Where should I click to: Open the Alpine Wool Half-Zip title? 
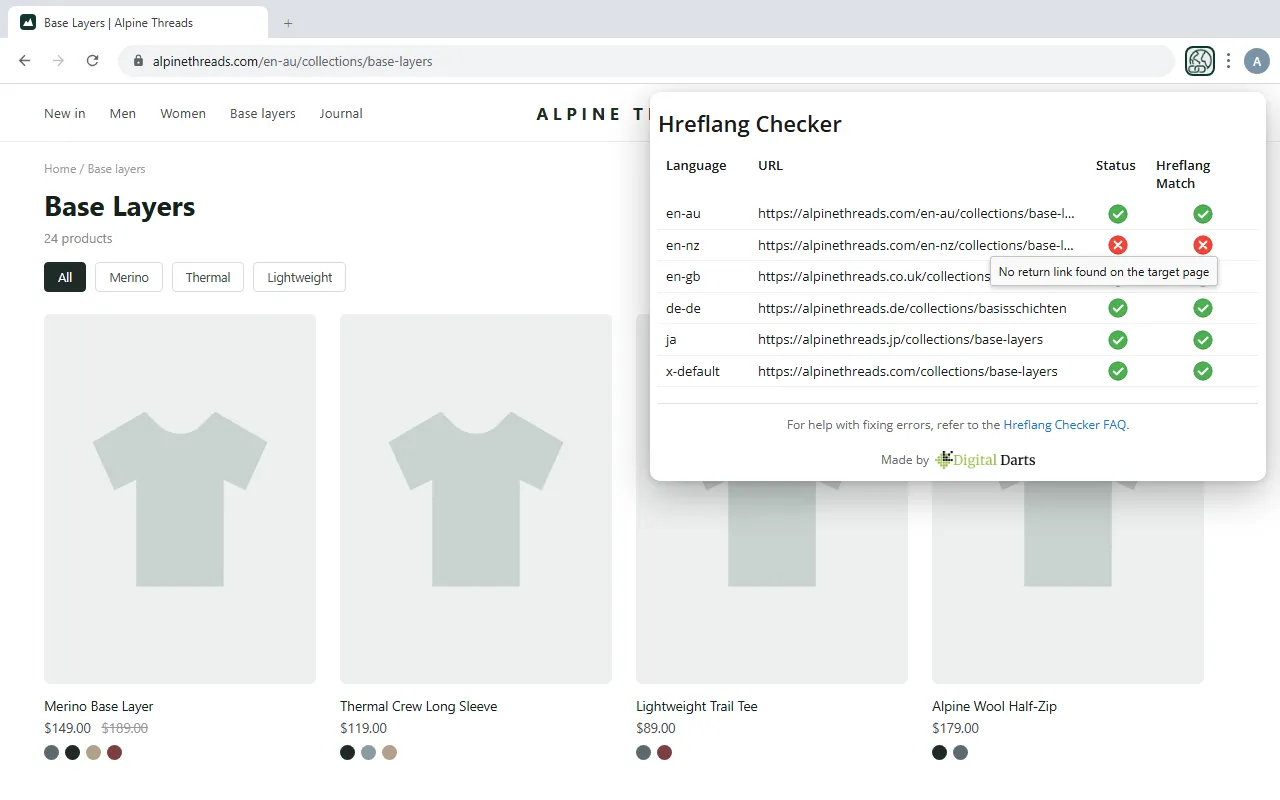[x=994, y=706]
